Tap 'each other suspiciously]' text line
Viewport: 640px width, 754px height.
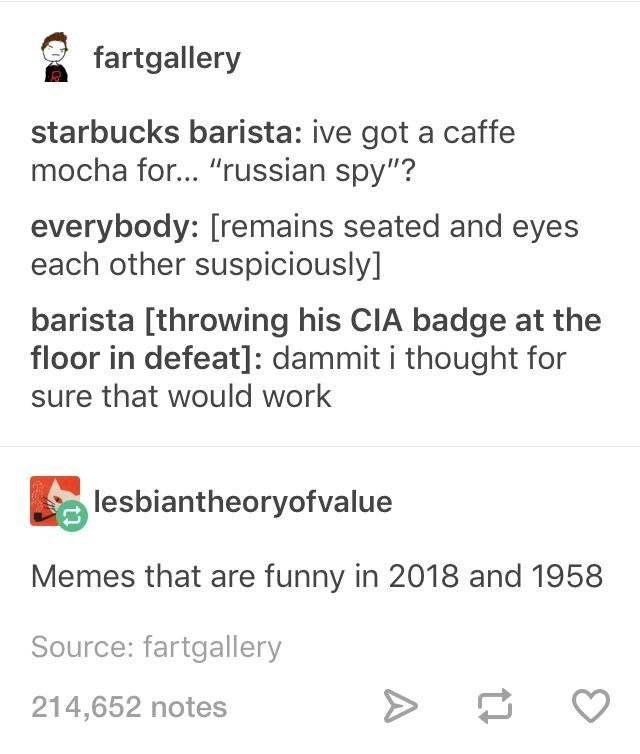[206, 265]
